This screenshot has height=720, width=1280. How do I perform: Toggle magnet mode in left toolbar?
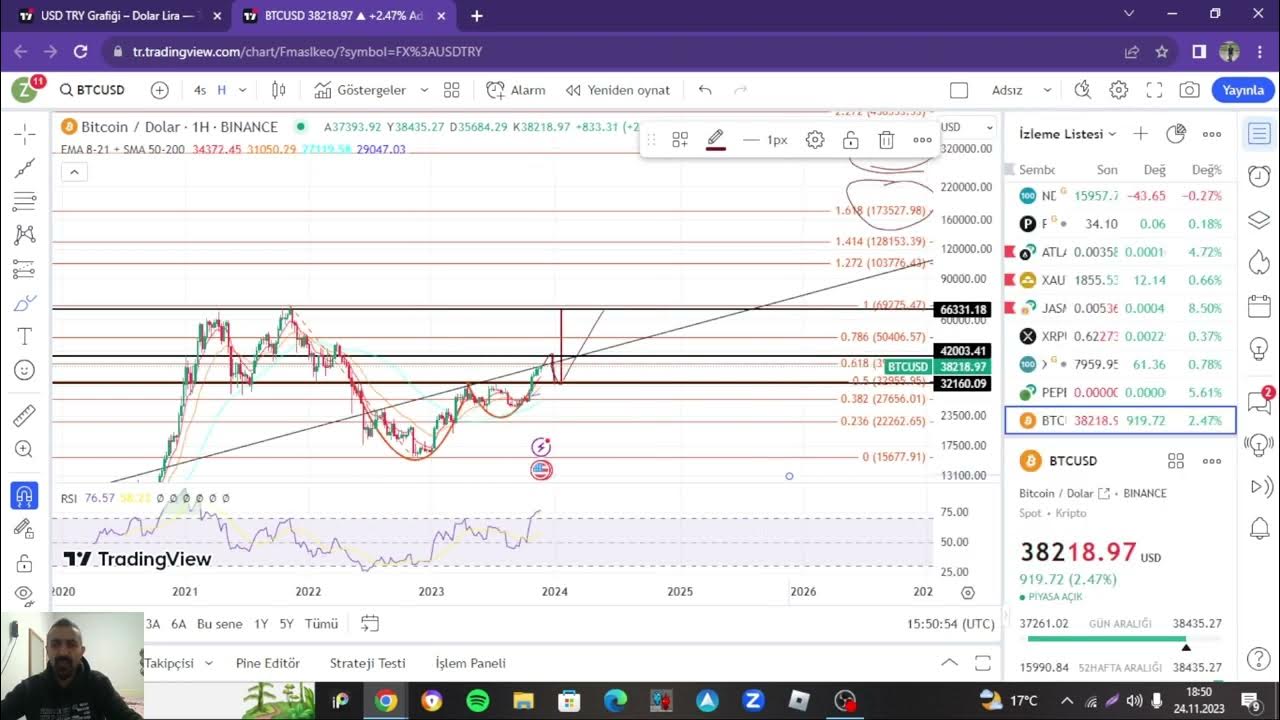click(25, 495)
